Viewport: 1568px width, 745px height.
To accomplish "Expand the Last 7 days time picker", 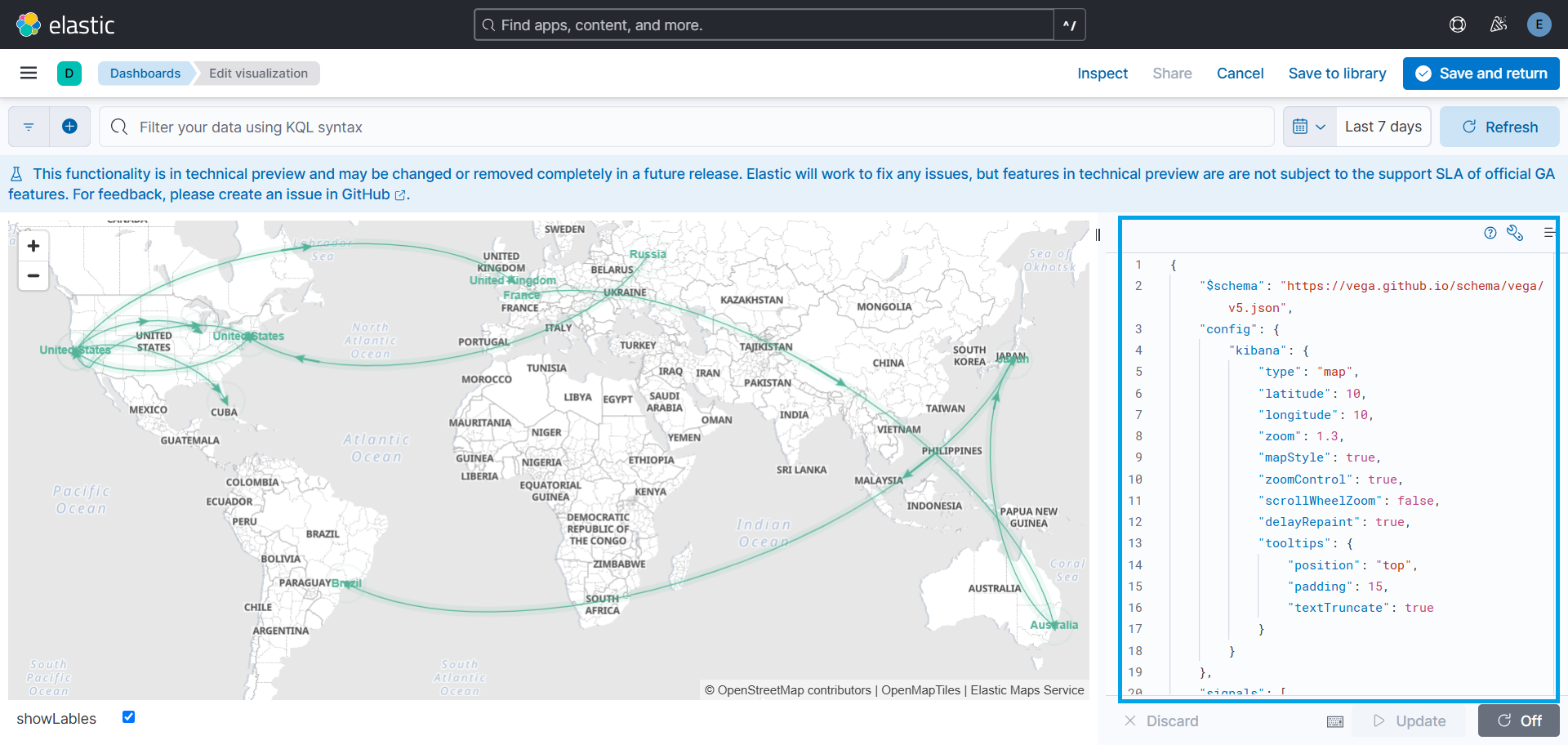I will [x=1383, y=127].
